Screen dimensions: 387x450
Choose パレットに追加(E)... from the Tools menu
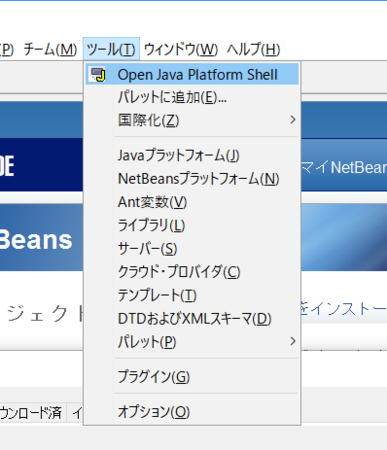192,97
